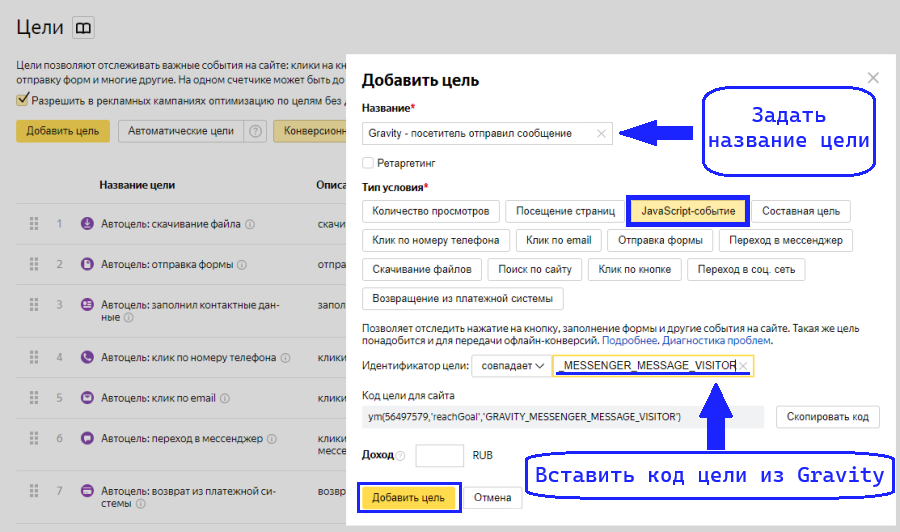The width and height of the screenshot is (900, 532).
Task: Click the help icon beside Автоматические цели
Action: click(257, 131)
